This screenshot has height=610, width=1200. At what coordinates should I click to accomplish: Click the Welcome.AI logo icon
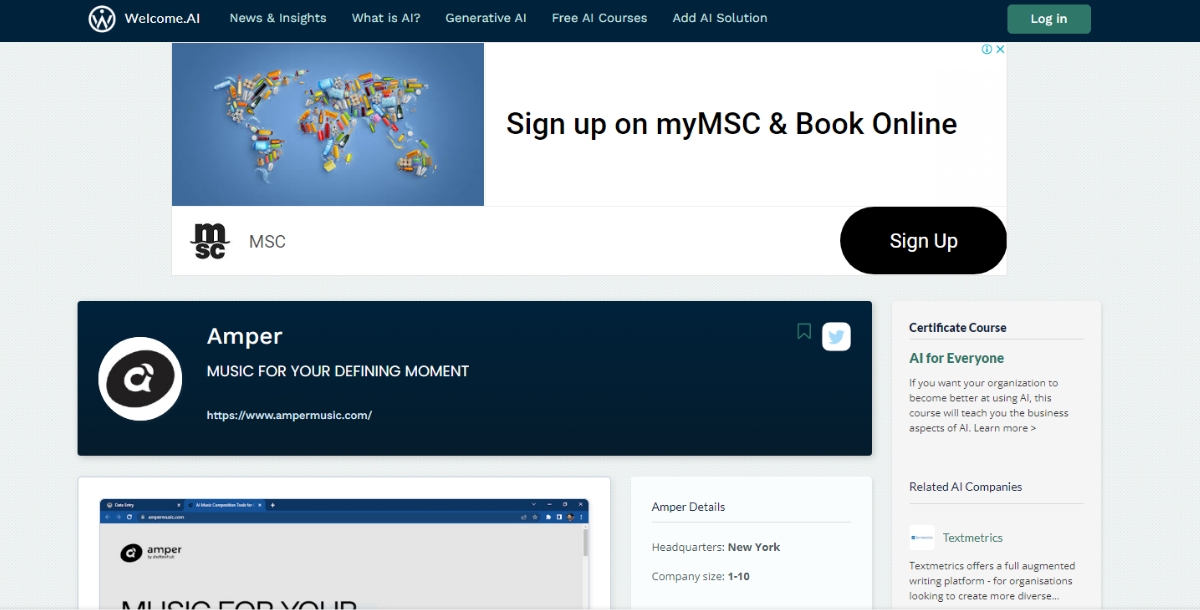[102, 19]
